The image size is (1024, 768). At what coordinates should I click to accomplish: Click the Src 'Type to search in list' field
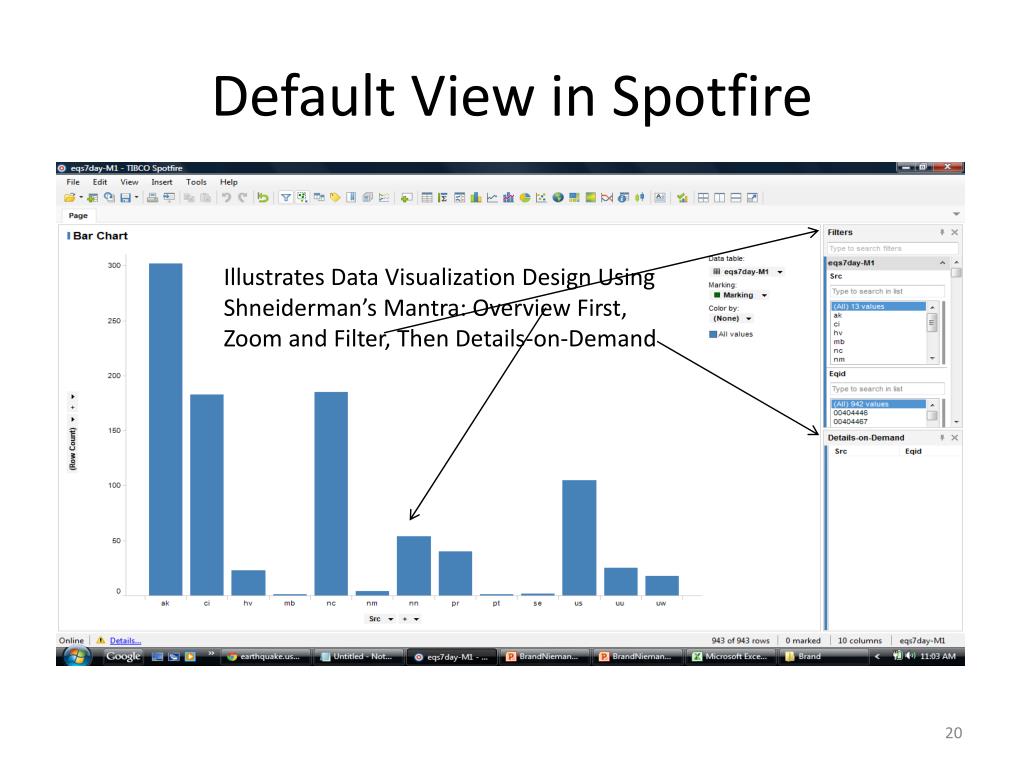click(x=887, y=291)
